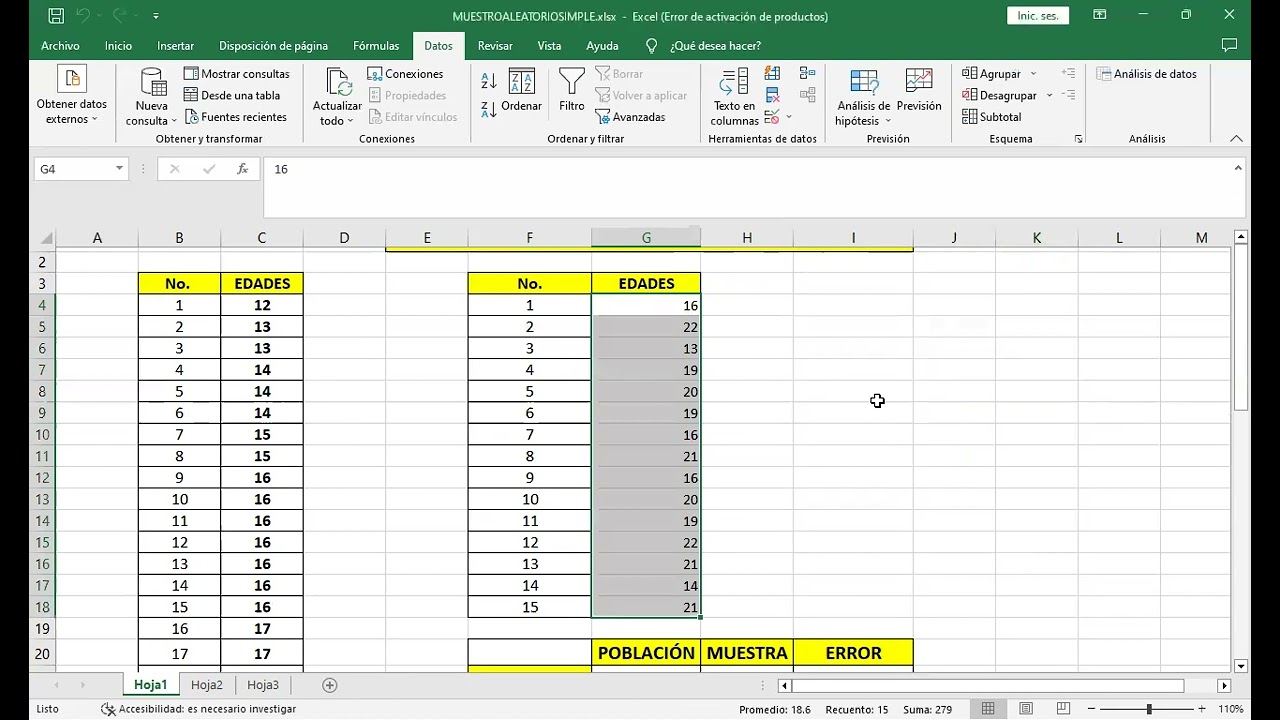Click Análisis de datos button
Viewport: 1280px width, 720px height.
1147,74
